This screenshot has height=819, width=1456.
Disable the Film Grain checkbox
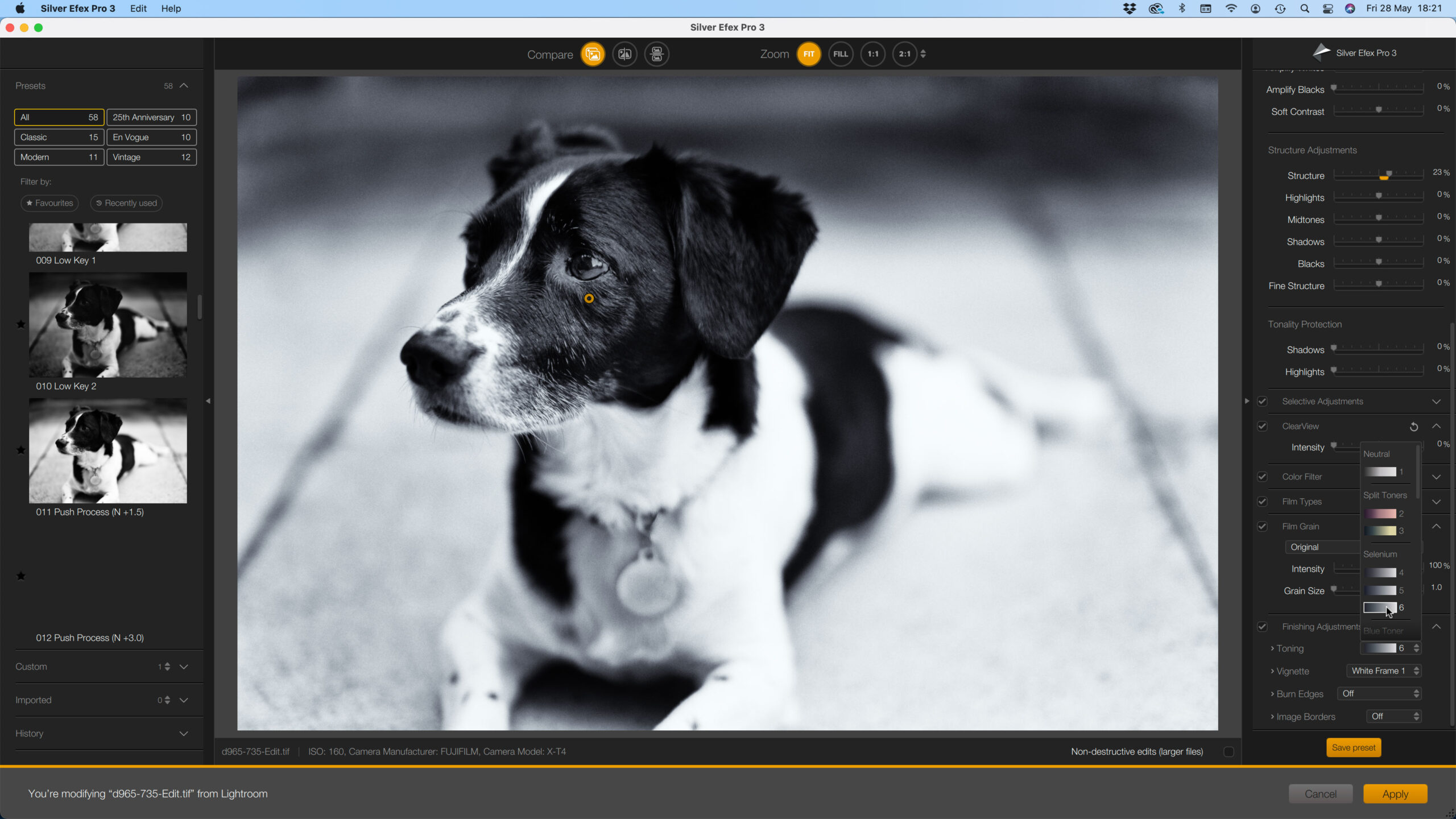(x=1262, y=527)
